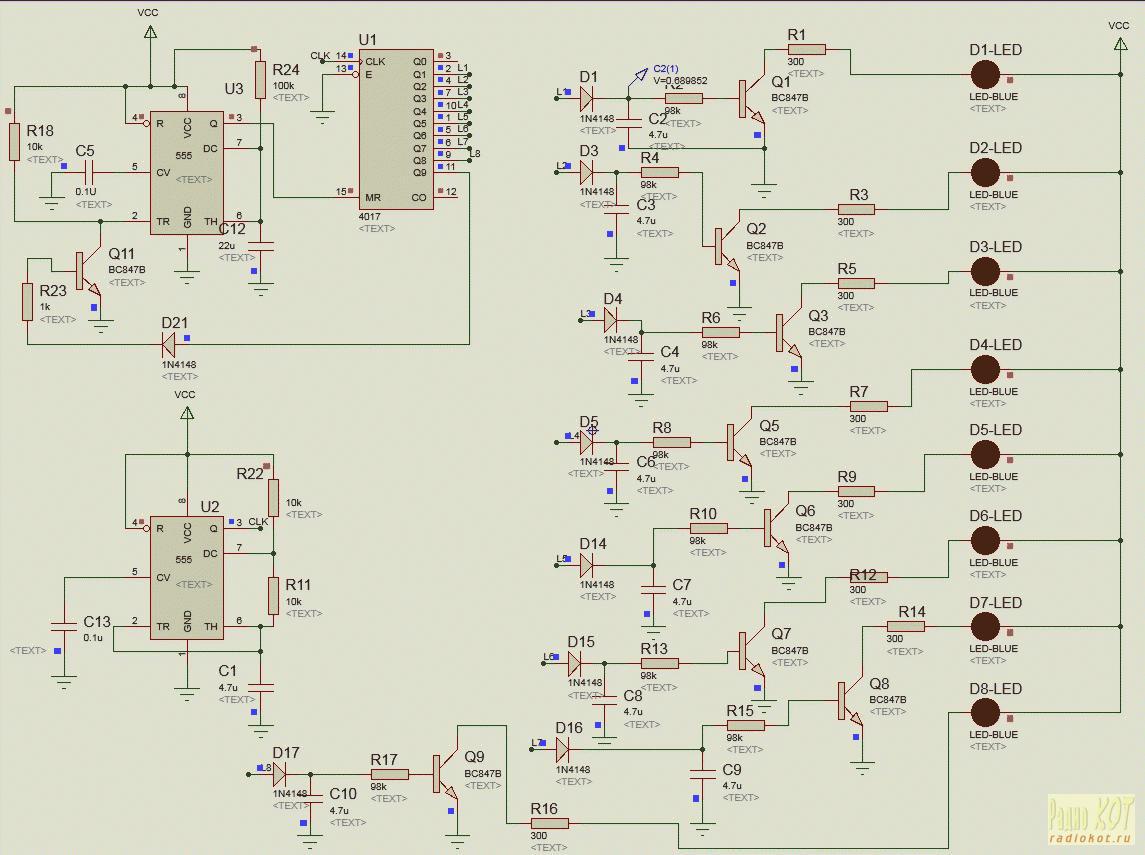Select resistor R16 near the bottom

pyautogui.click(x=549, y=823)
